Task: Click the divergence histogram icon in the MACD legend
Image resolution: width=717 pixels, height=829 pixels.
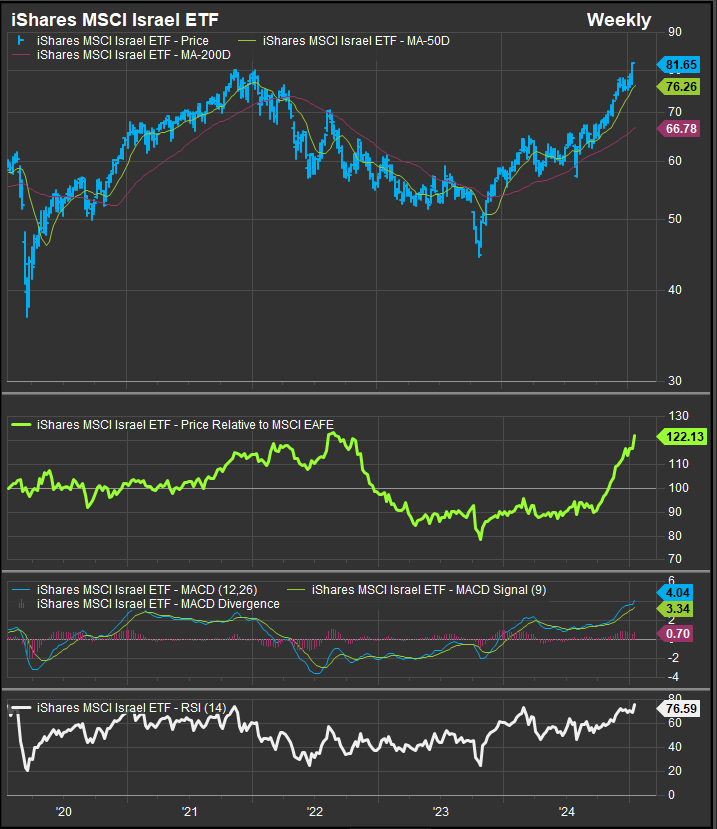Action: pyautogui.click(x=21, y=604)
